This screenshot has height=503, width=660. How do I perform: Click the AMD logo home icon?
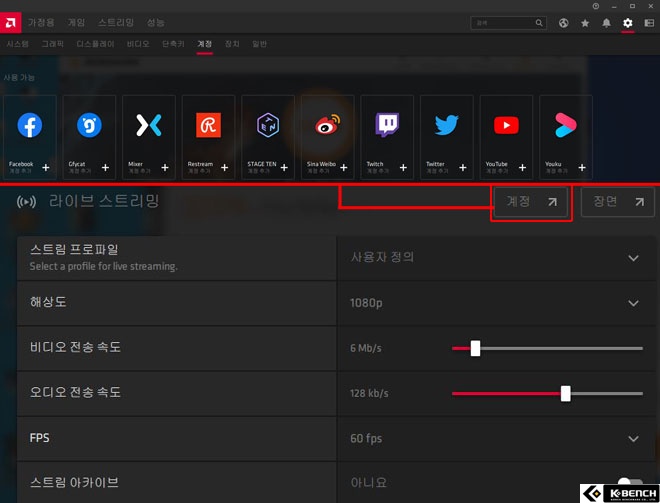pyautogui.click(x=11, y=22)
